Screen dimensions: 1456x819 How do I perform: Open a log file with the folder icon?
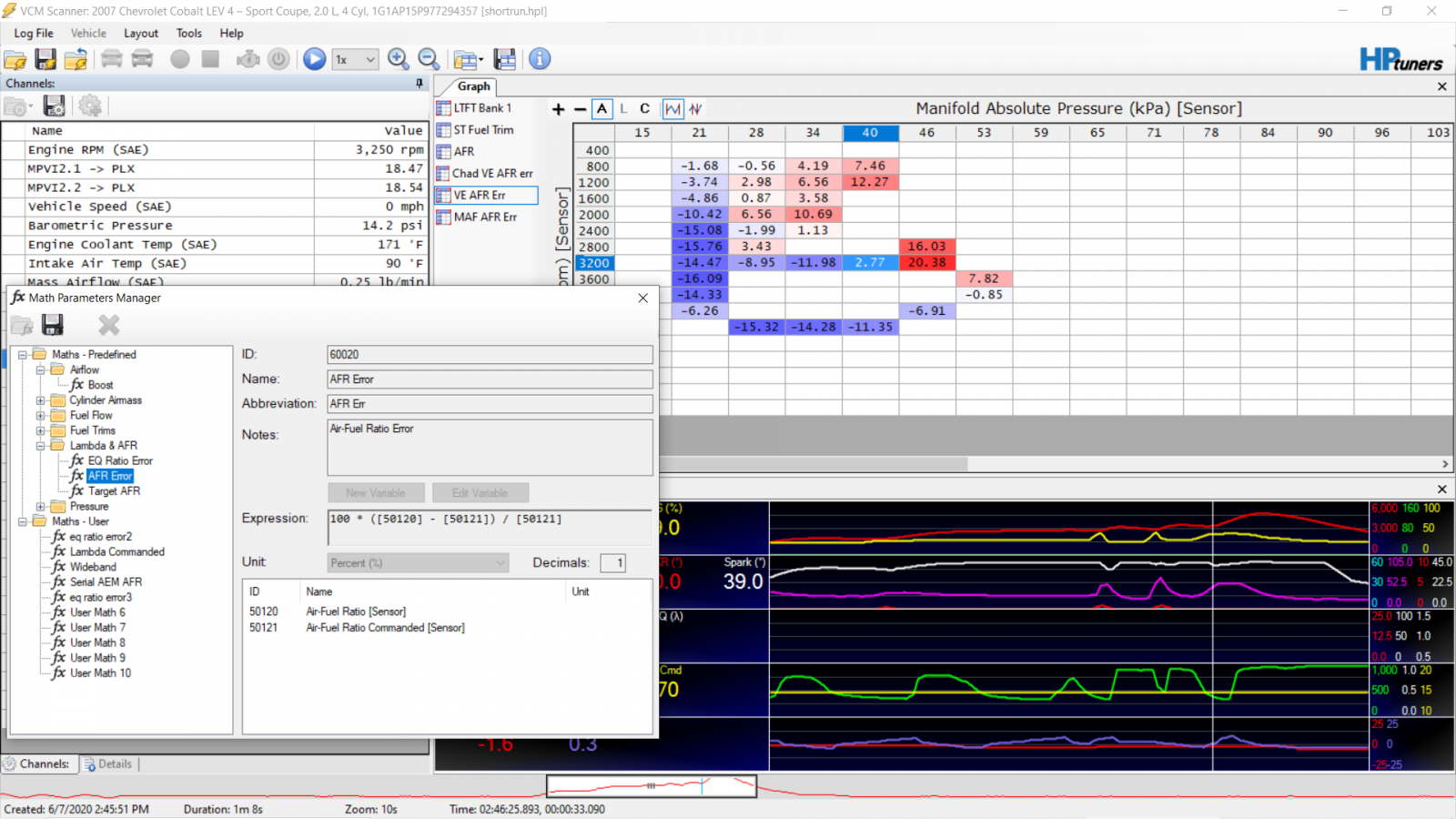(15, 60)
